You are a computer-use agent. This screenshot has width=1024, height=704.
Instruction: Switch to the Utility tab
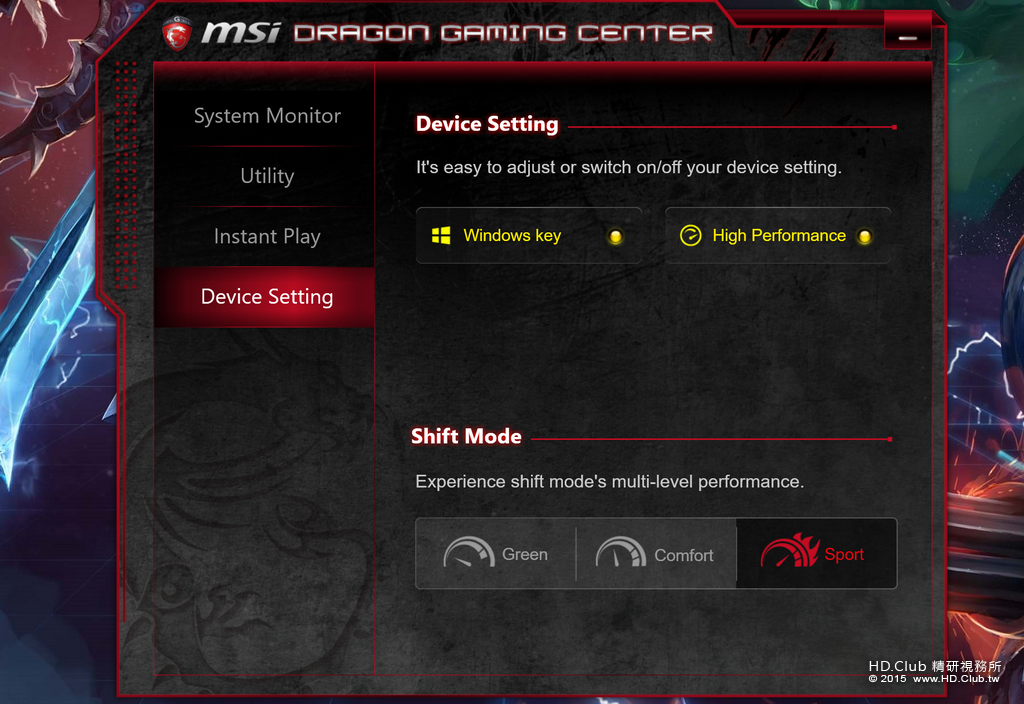point(267,176)
